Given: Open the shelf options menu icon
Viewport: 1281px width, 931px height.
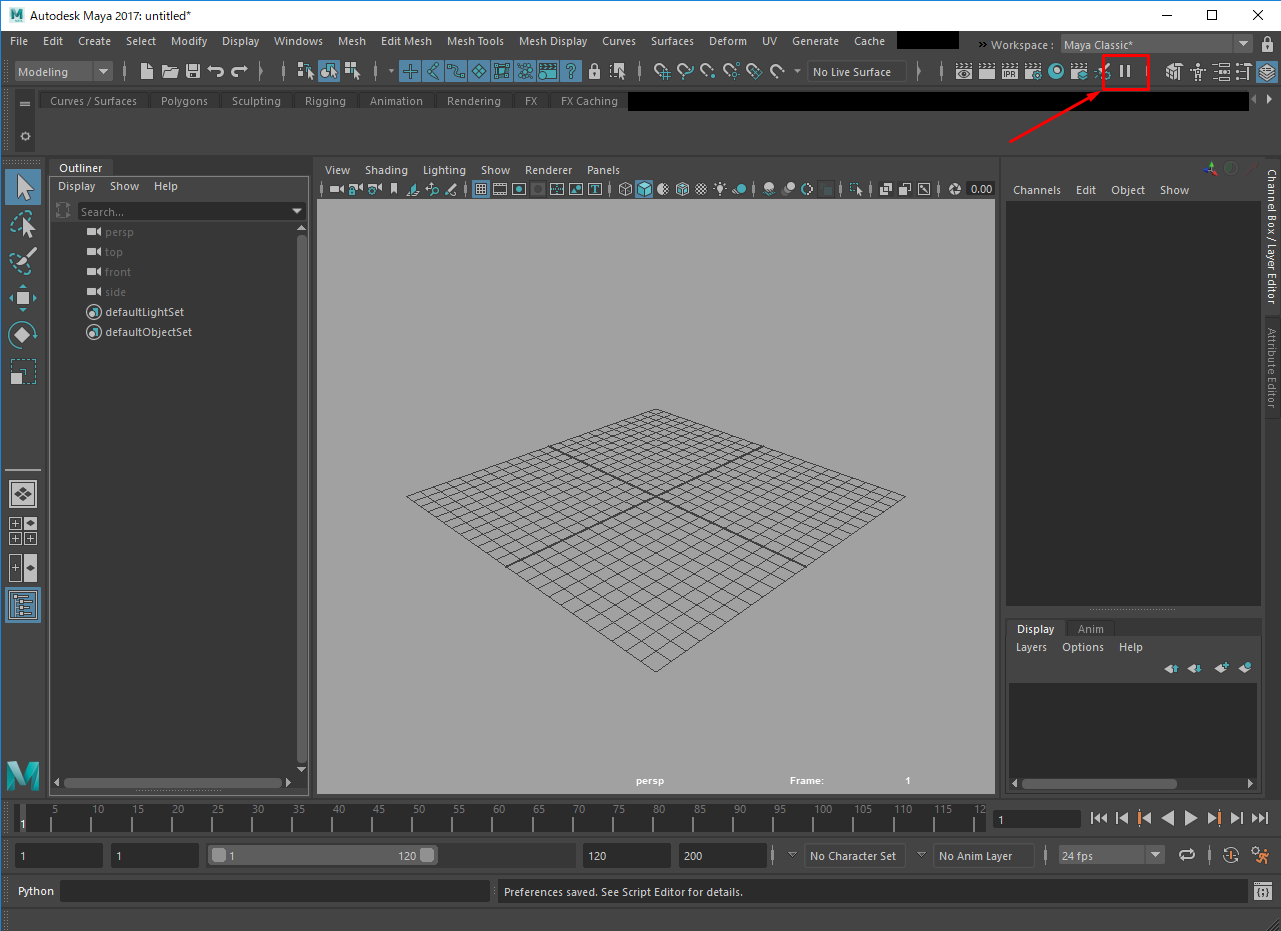Looking at the screenshot, I should 24,136.
